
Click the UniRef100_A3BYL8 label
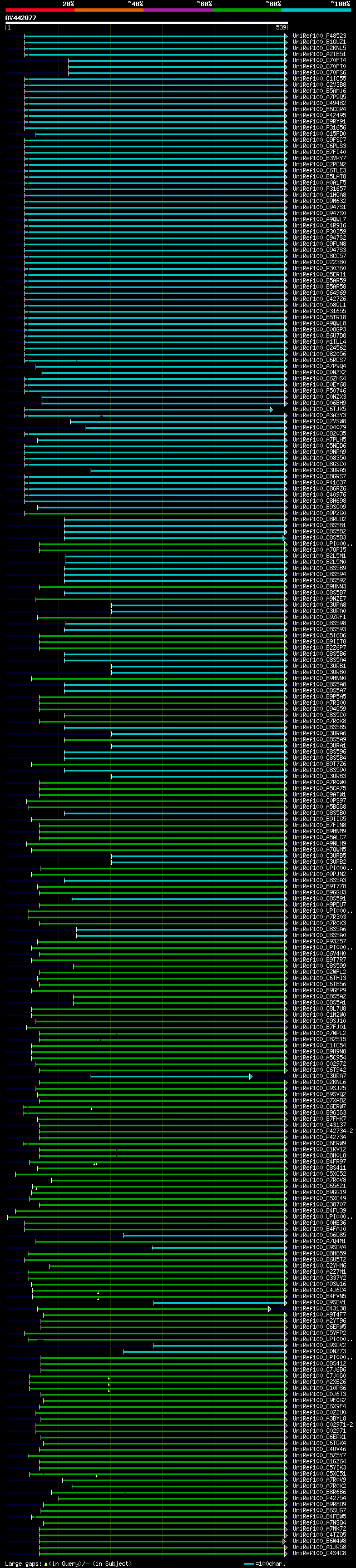319,1418
